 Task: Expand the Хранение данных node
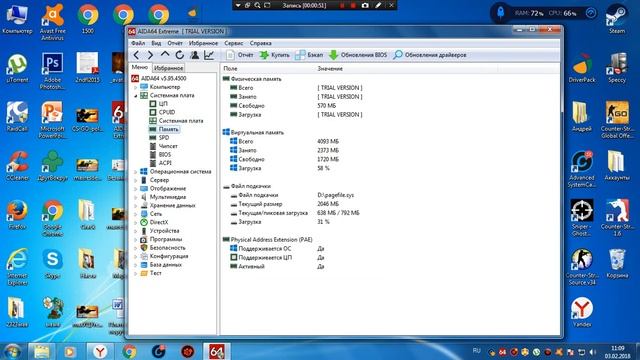tap(136, 206)
